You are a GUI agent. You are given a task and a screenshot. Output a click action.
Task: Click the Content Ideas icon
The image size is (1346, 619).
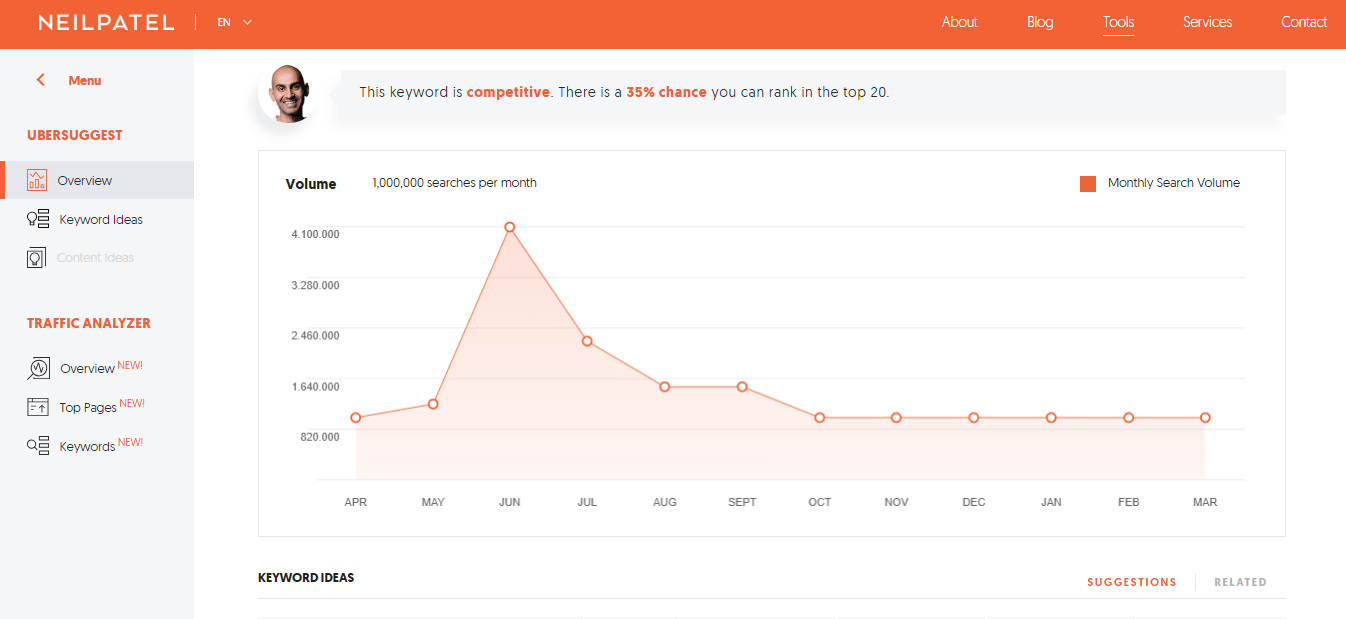coord(37,258)
